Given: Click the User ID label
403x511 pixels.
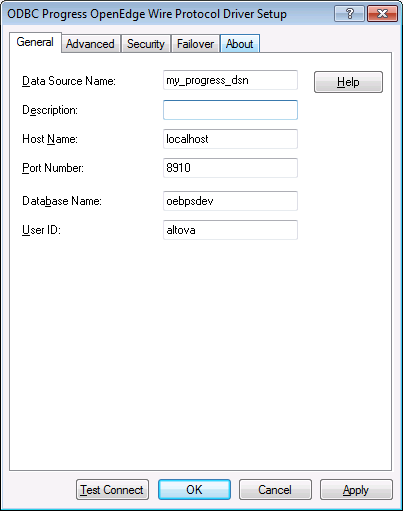Looking at the screenshot, I should (x=41, y=230).
